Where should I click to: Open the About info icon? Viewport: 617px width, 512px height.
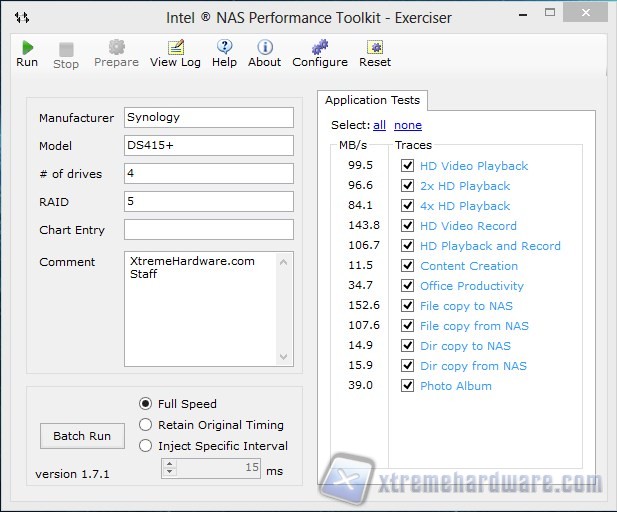264,48
